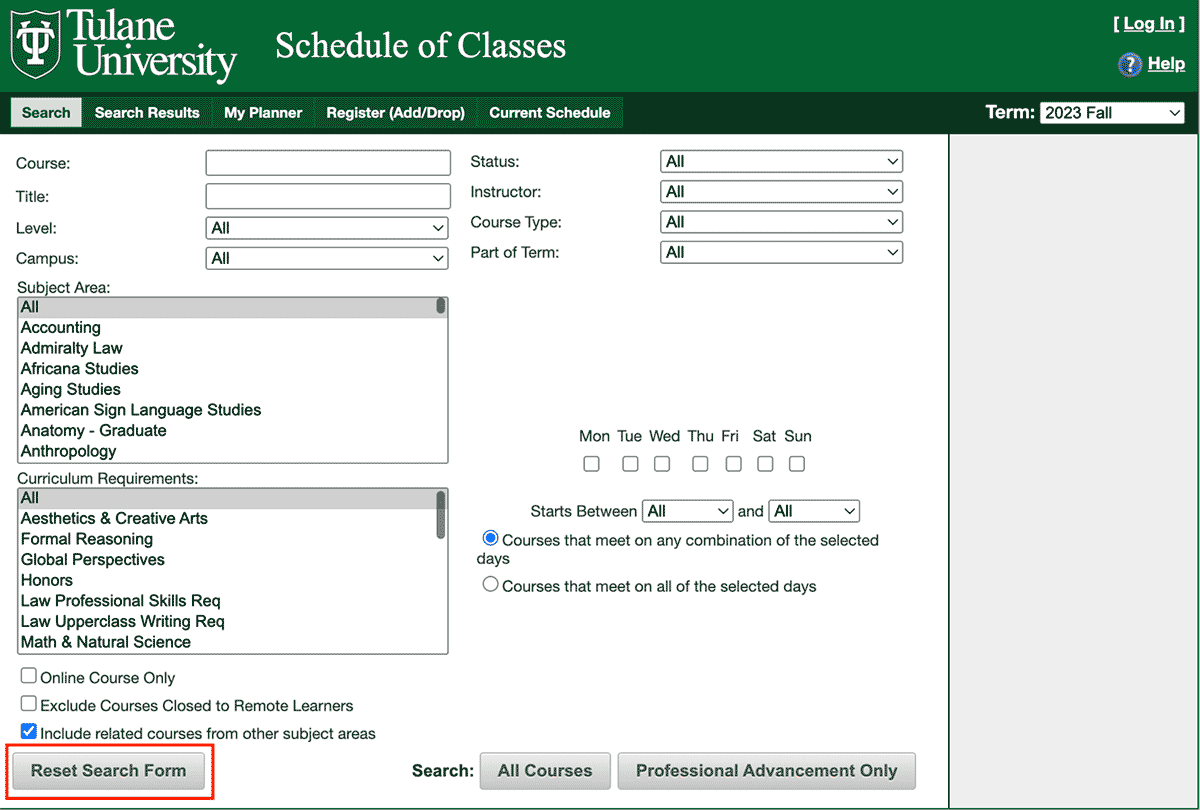This screenshot has height=810, width=1200.
Task: Open the Instructor dropdown
Action: tap(782, 192)
